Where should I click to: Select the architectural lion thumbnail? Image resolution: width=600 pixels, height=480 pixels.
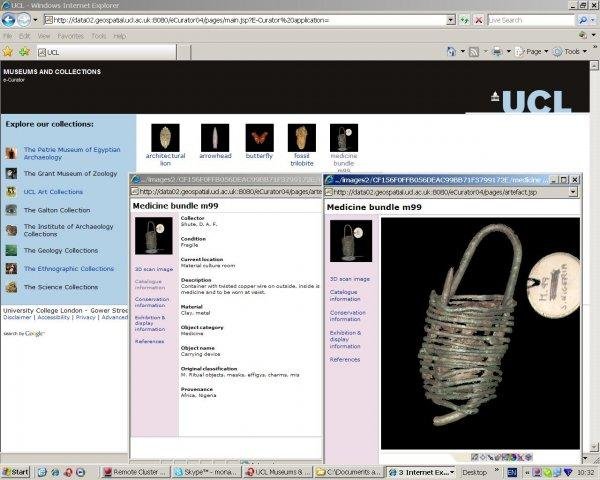pyautogui.click(x=165, y=138)
